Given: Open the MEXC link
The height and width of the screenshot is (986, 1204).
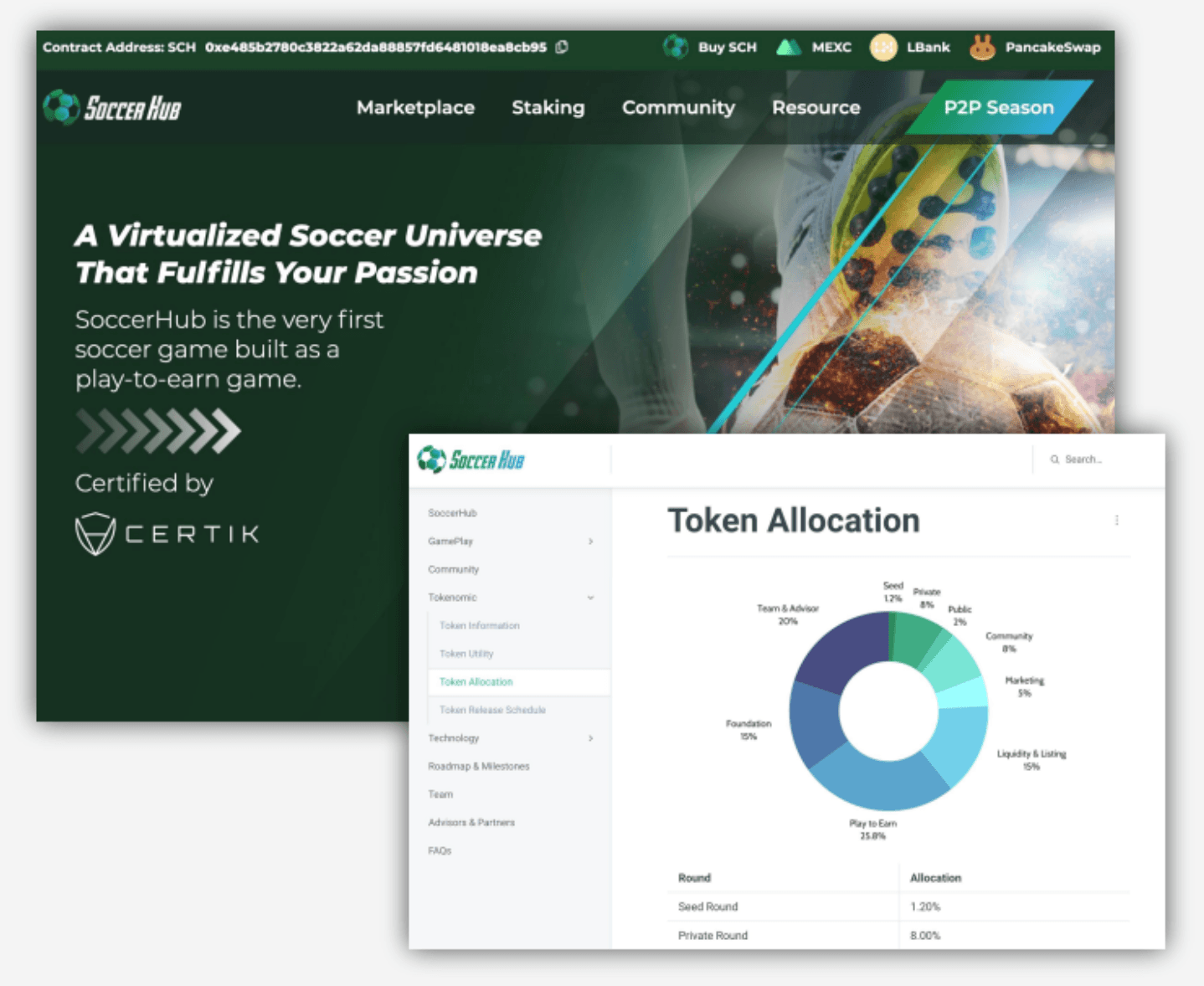Looking at the screenshot, I should click(x=831, y=47).
